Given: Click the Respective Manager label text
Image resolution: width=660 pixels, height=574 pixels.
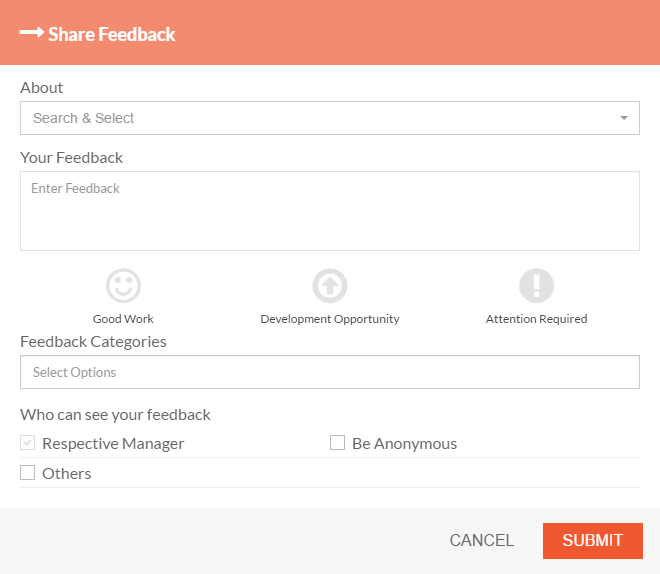Looking at the screenshot, I should click(x=113, y=444).
